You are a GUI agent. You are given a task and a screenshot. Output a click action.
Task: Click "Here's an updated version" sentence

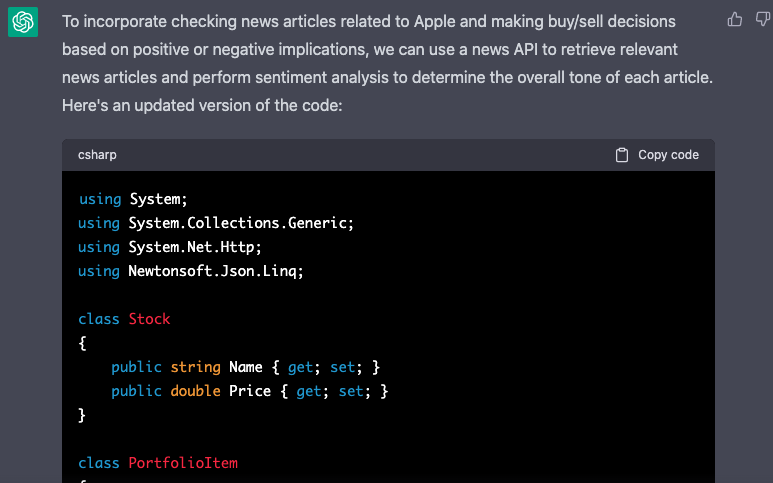point(202,103)
